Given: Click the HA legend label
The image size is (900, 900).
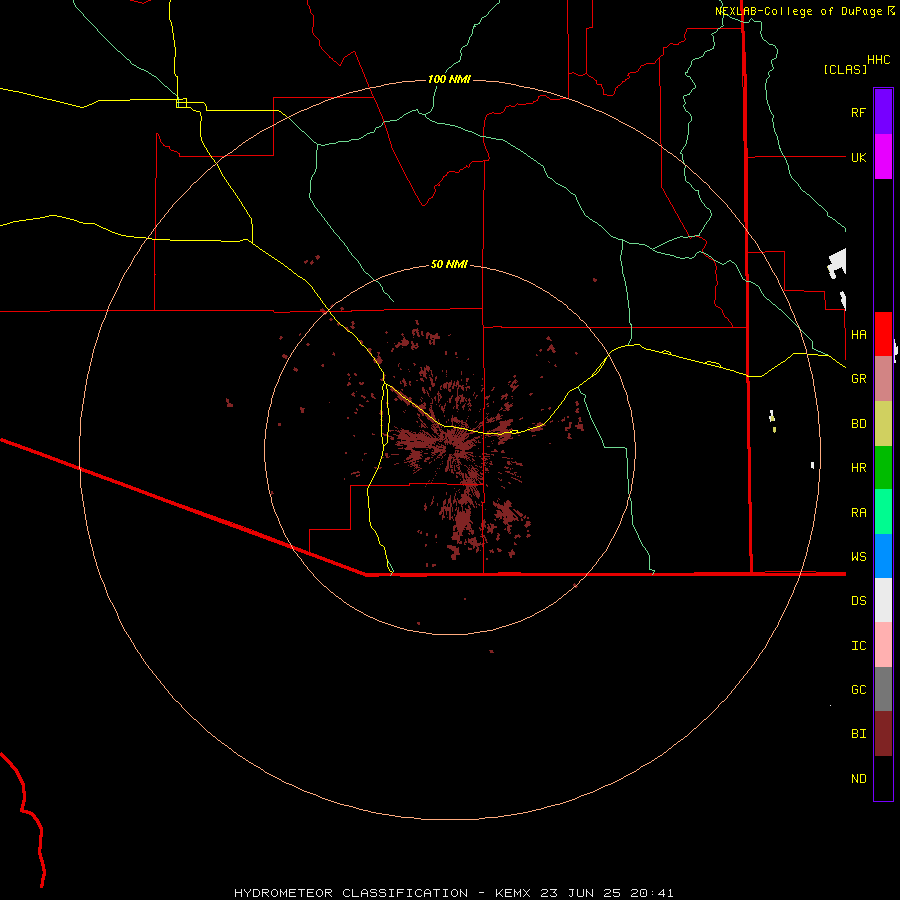Looking at the screenshot, I should [x=858, y=335].
